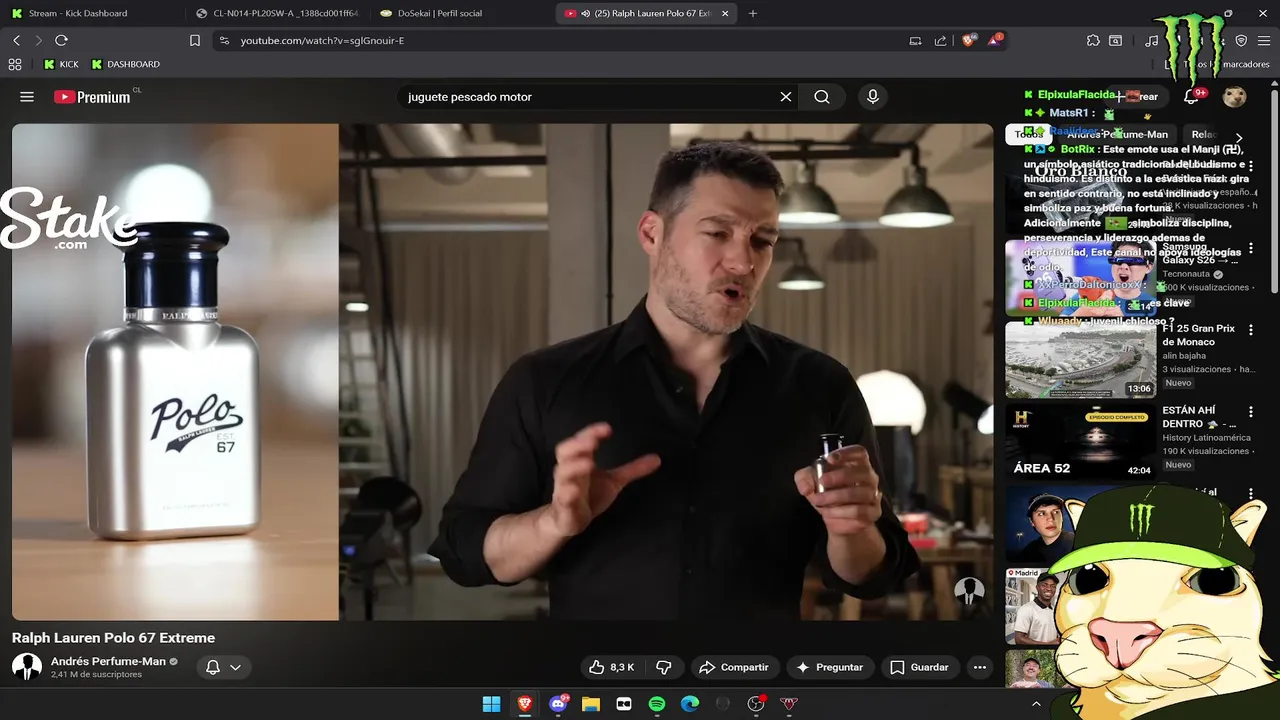View site information icon in address bar

click(x=224, y=41)
